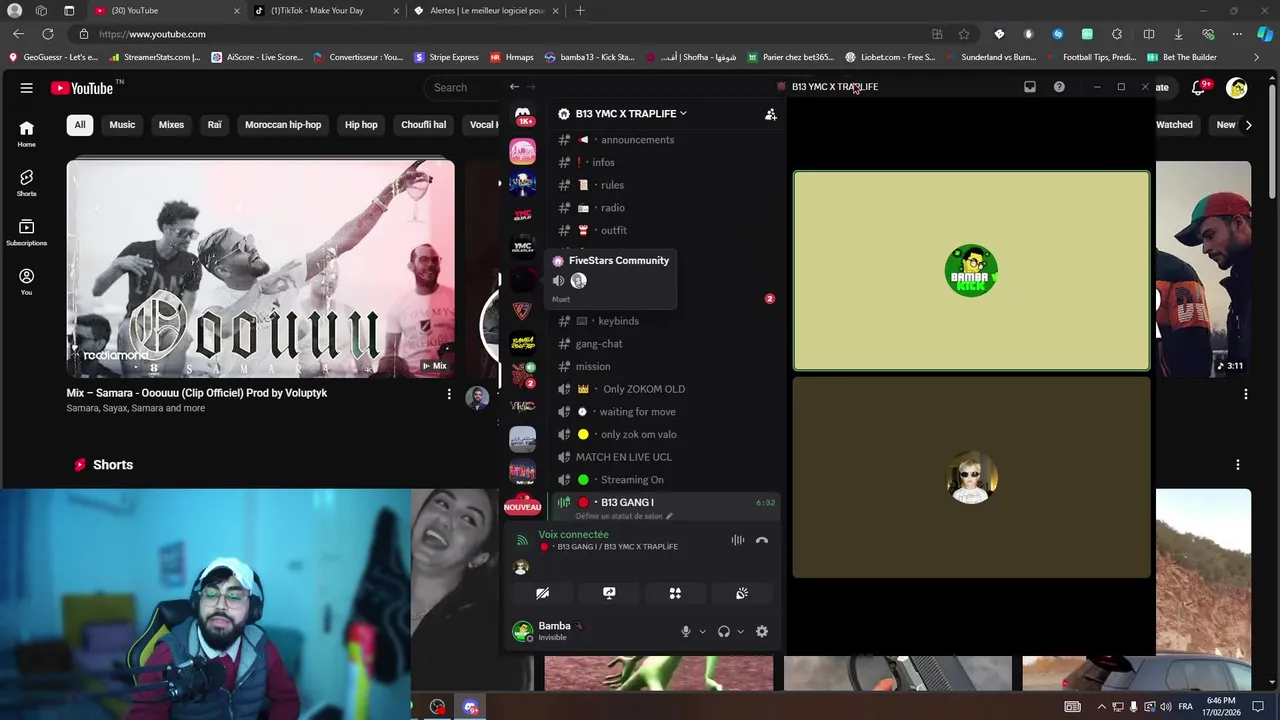1280x720 pixels.
Task: Disconnect from voice with hang-up icon
Action: [x=762, y=540]
